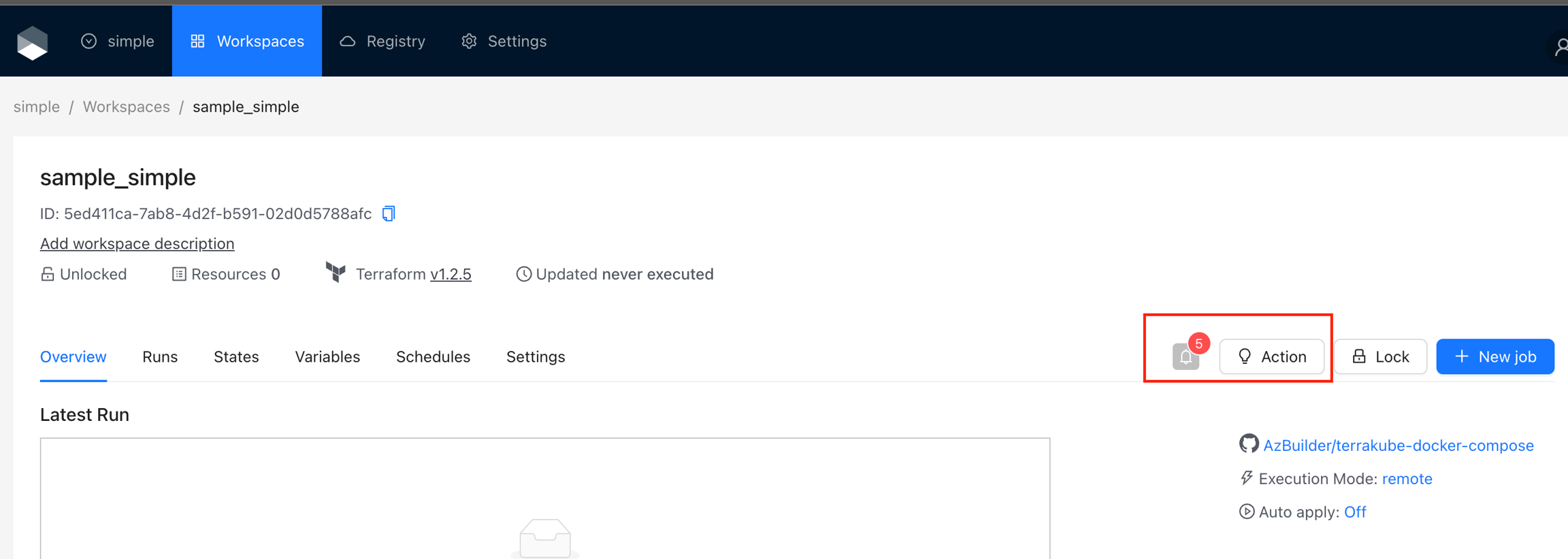
Task: Switch to the Runs tab
Action: click(x=160, y=357)
